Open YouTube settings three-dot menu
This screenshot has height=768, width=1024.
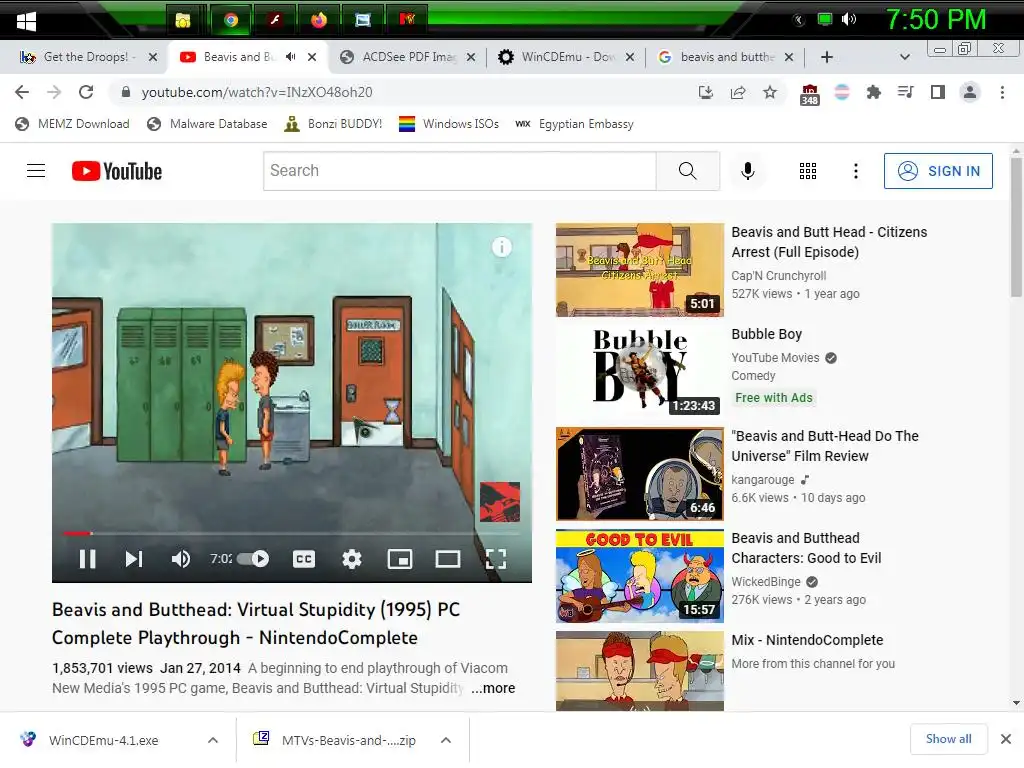point(856,171)
